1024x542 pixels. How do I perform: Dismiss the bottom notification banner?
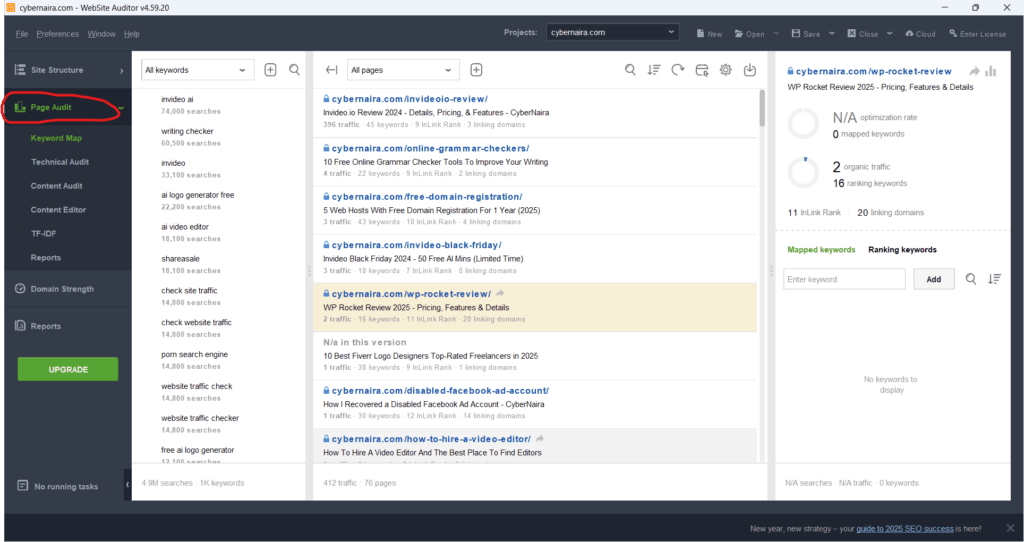click(x=1010, y=528)
